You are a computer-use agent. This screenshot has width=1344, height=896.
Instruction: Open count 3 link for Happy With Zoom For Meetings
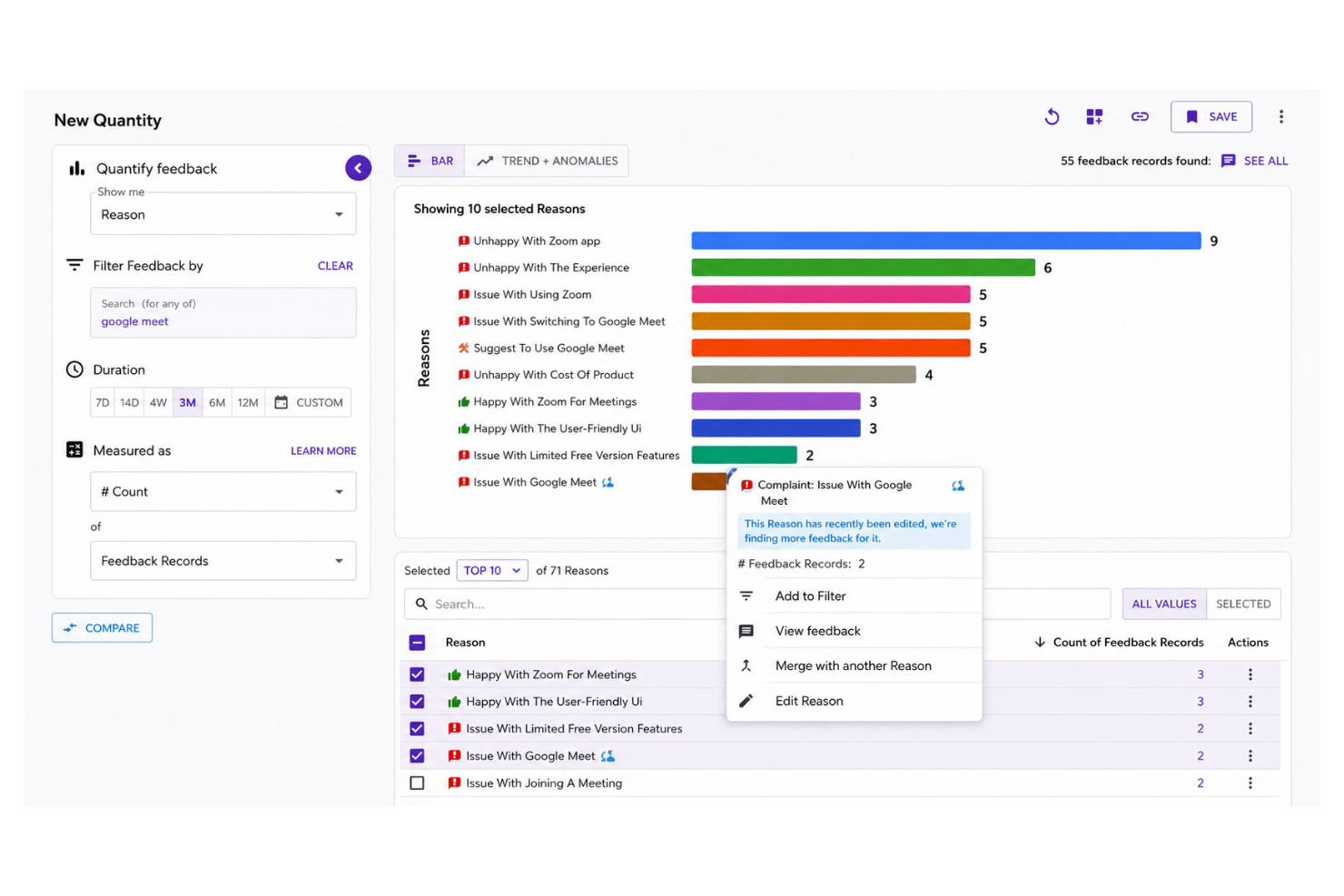pos(1201,674)
